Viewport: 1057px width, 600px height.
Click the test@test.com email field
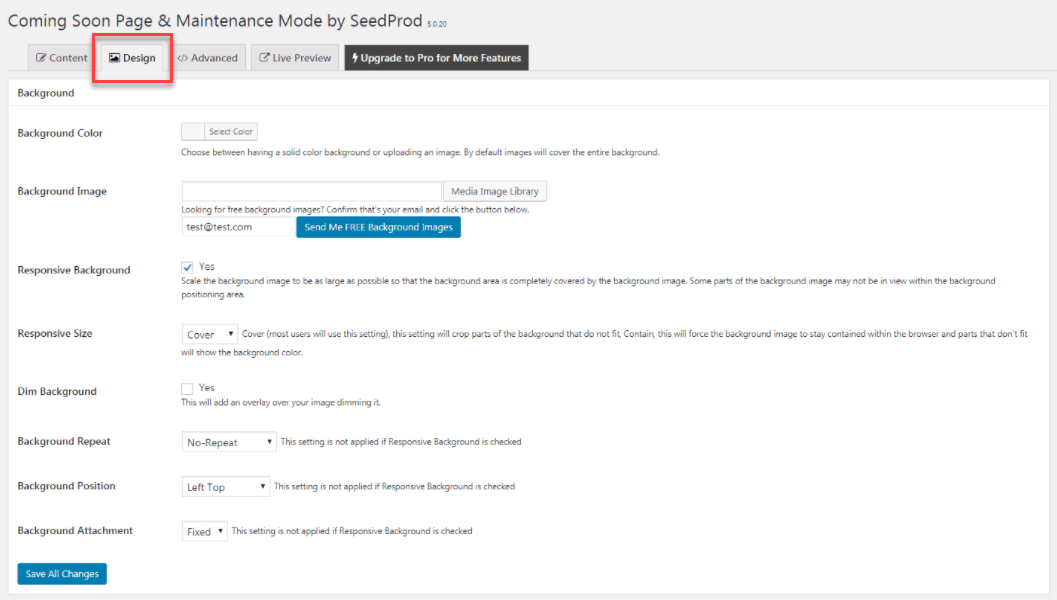[239, 227]
